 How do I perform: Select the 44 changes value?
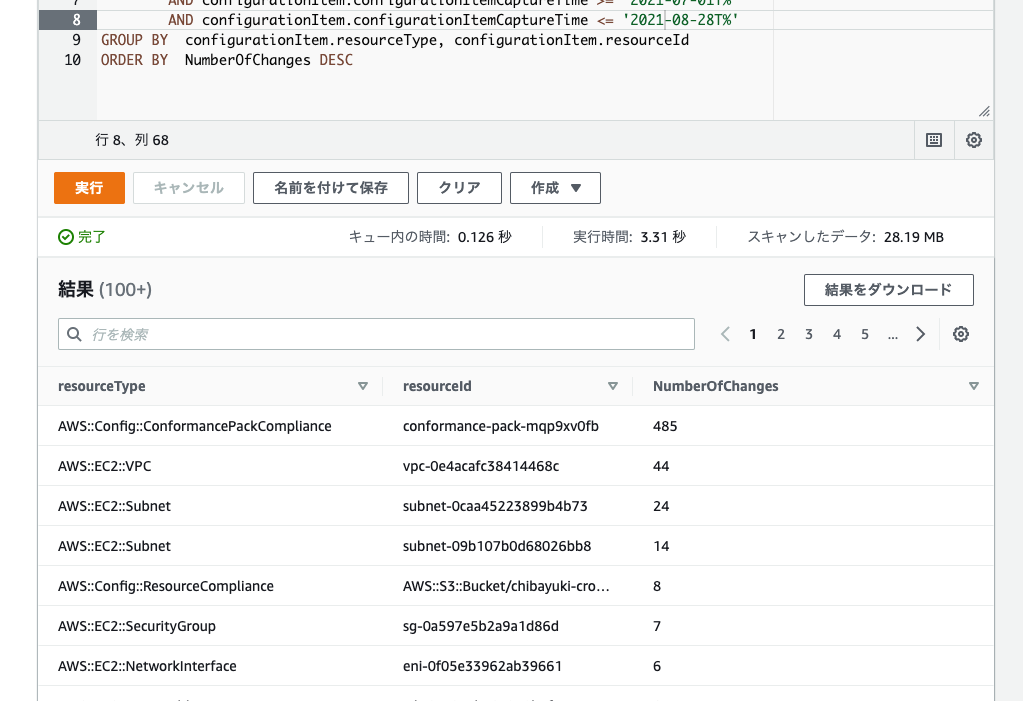tap(661, 466)
